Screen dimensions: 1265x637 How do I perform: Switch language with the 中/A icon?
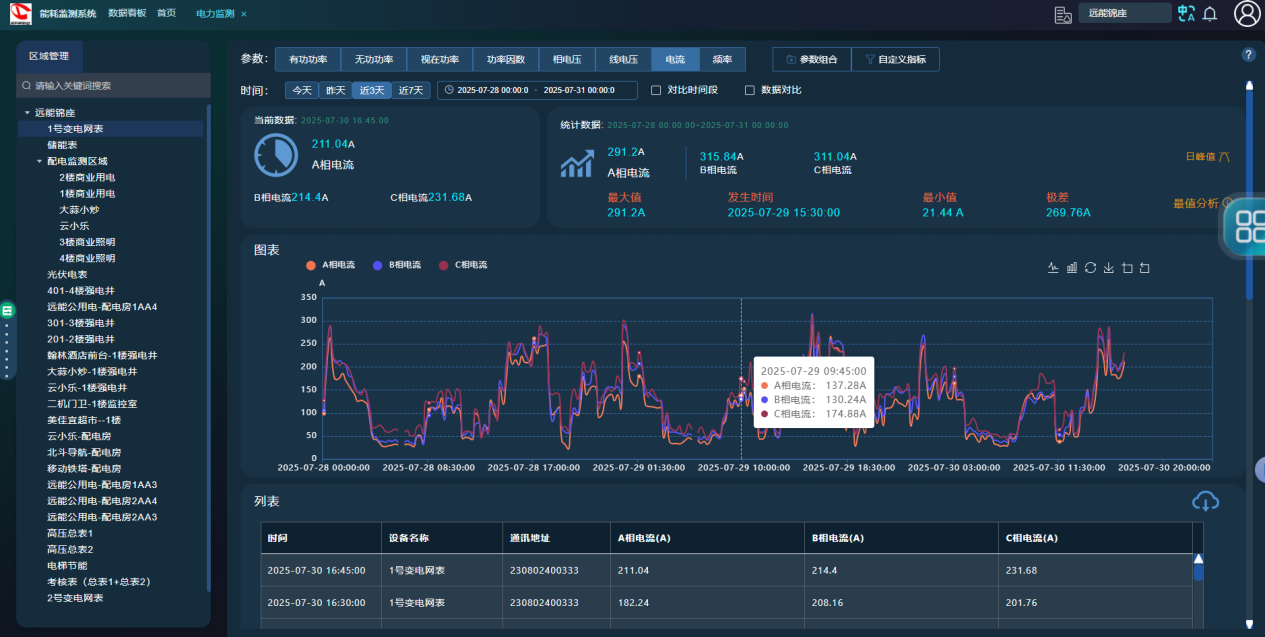1186,13
